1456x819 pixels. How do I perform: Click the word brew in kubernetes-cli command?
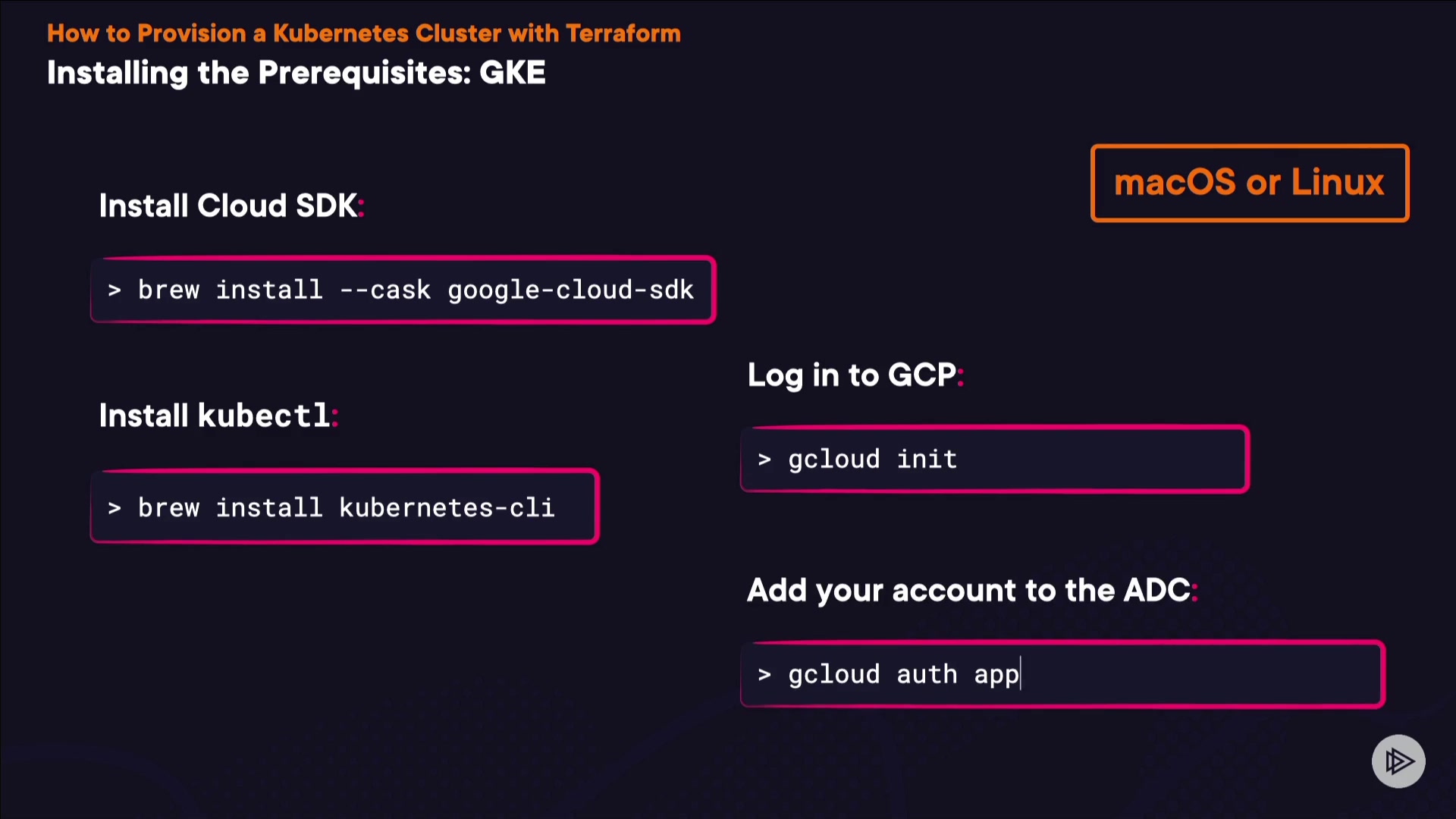point(168,508)
